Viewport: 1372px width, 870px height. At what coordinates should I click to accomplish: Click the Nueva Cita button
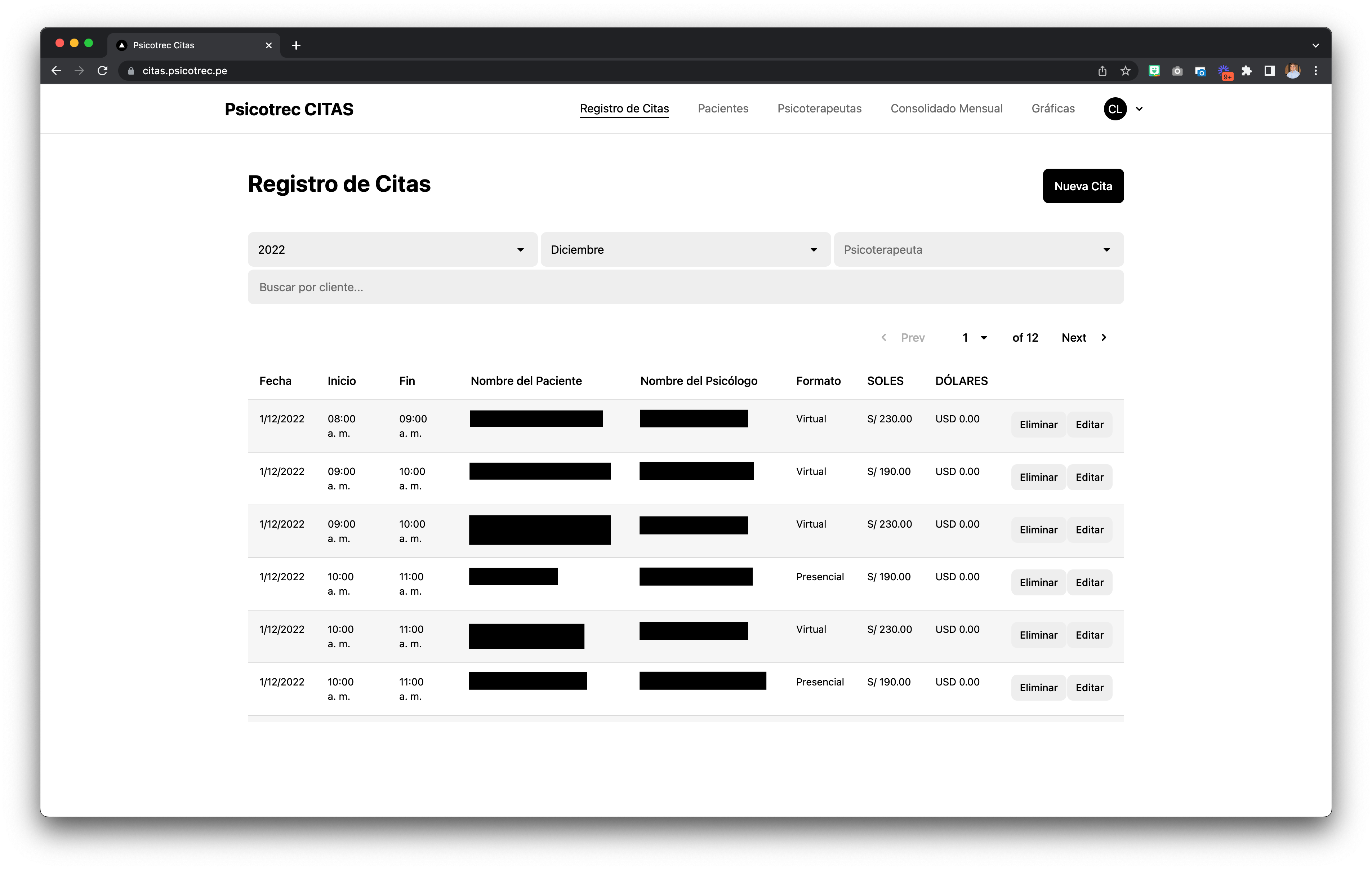pos(1083,186)
